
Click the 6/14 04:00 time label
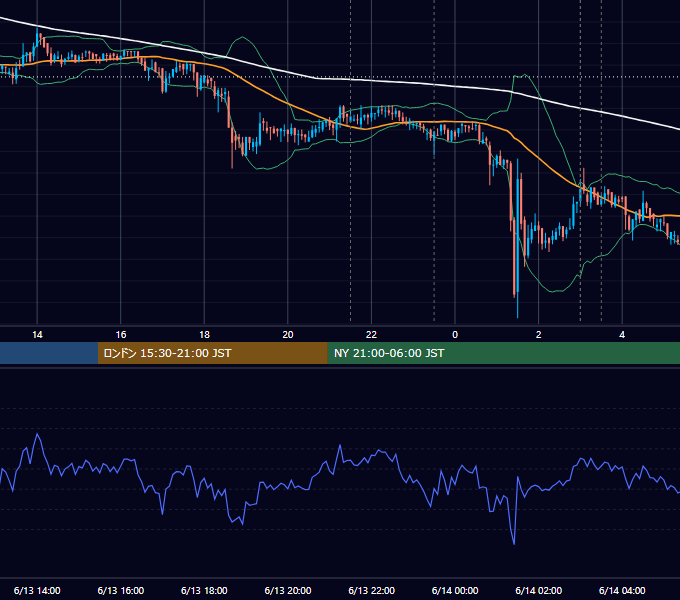coord(622,590)
